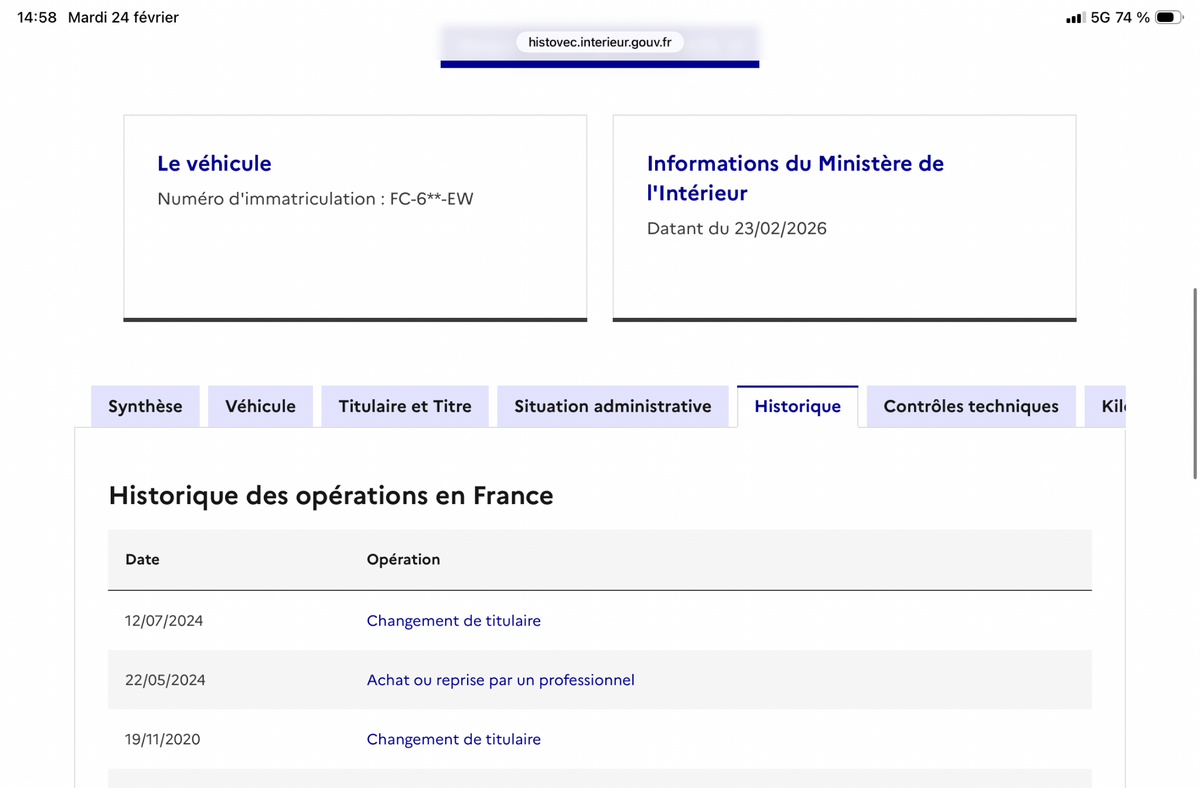This screenshot has width=1200, height=788.
Task: Tap the cellular signal bars icon
Action: (1075, 18)
